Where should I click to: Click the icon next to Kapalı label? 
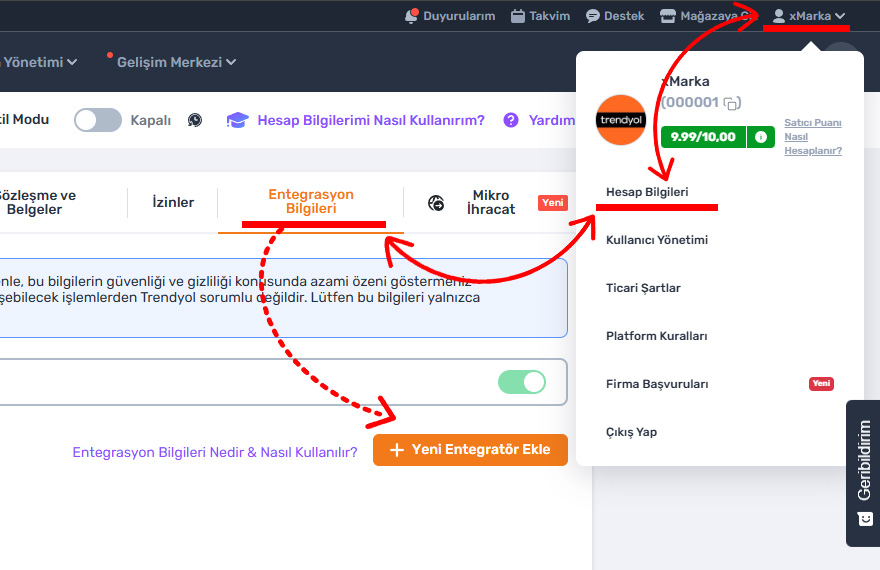tap(195, 120)
